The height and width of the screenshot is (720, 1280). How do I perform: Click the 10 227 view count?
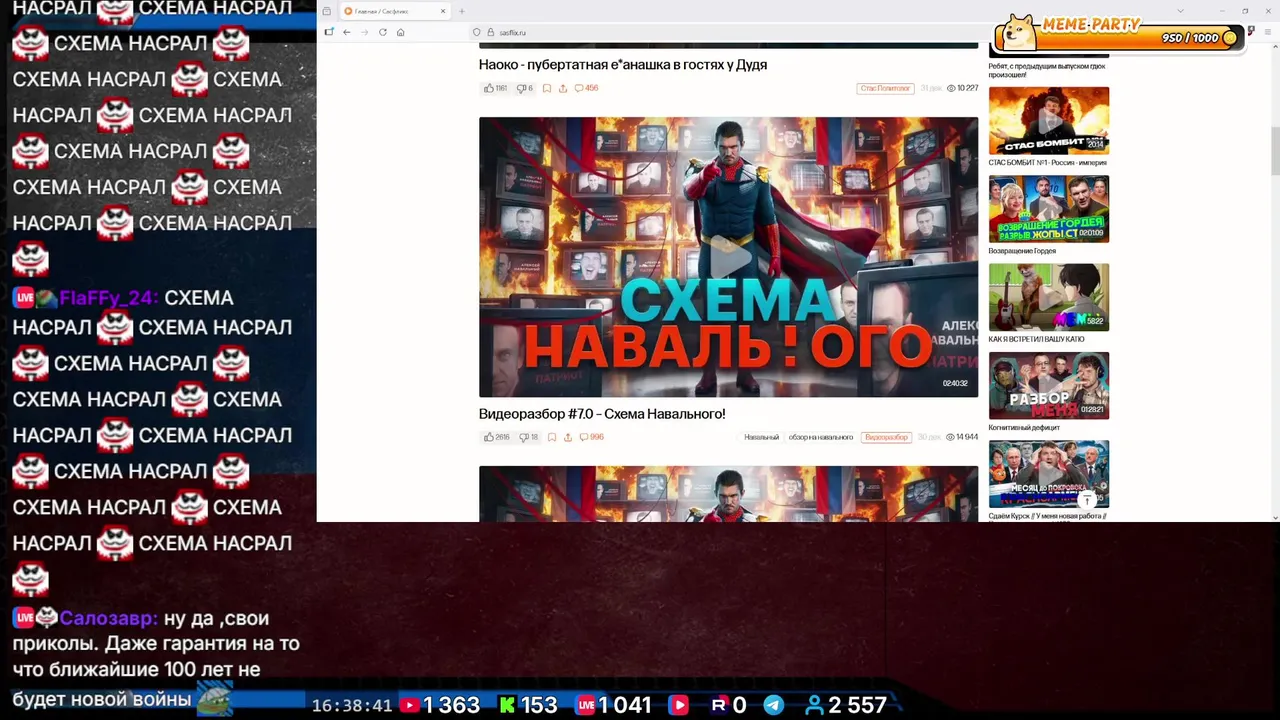962,88
